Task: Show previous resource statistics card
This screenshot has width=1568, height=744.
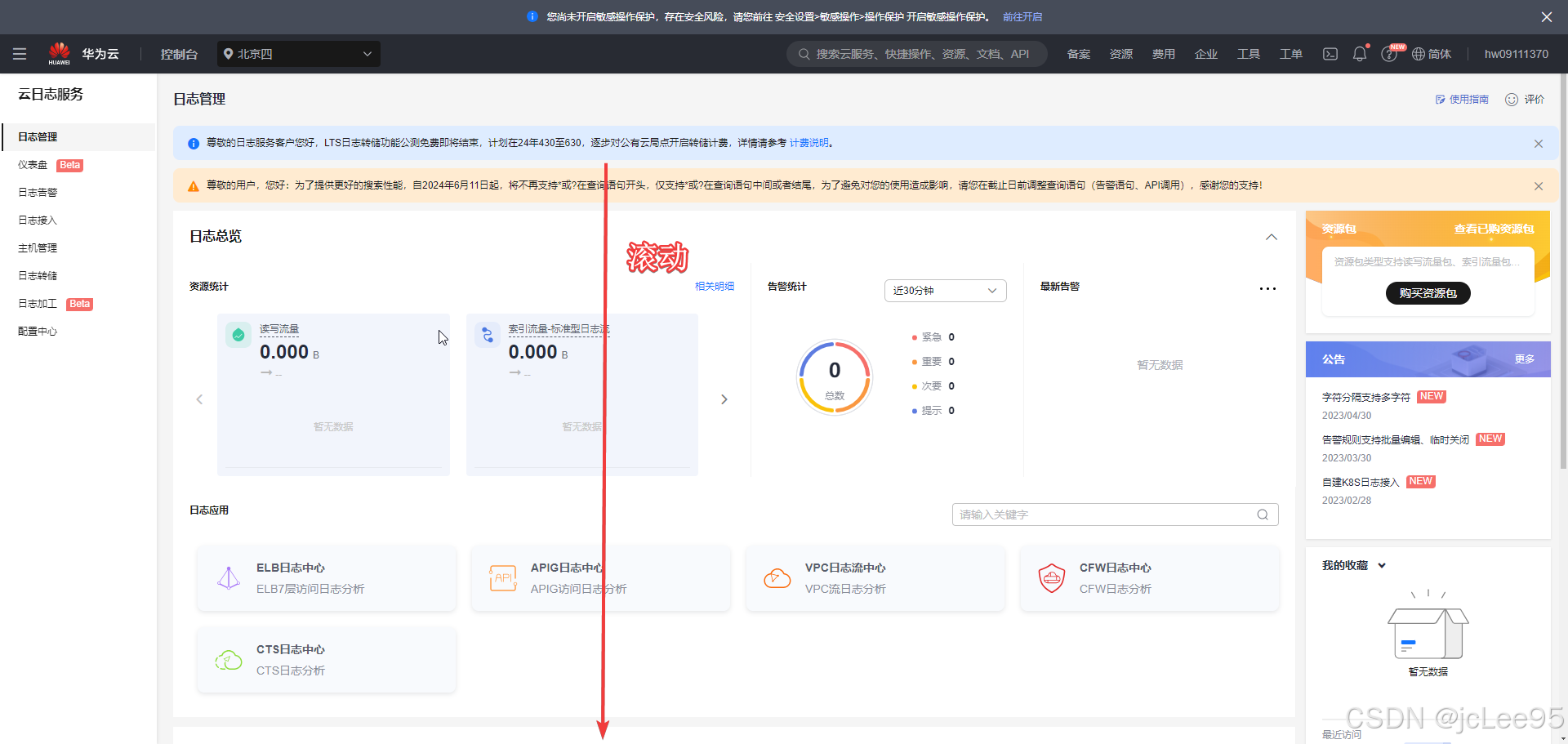Action: pyautogui.click(x=199, y=399)
